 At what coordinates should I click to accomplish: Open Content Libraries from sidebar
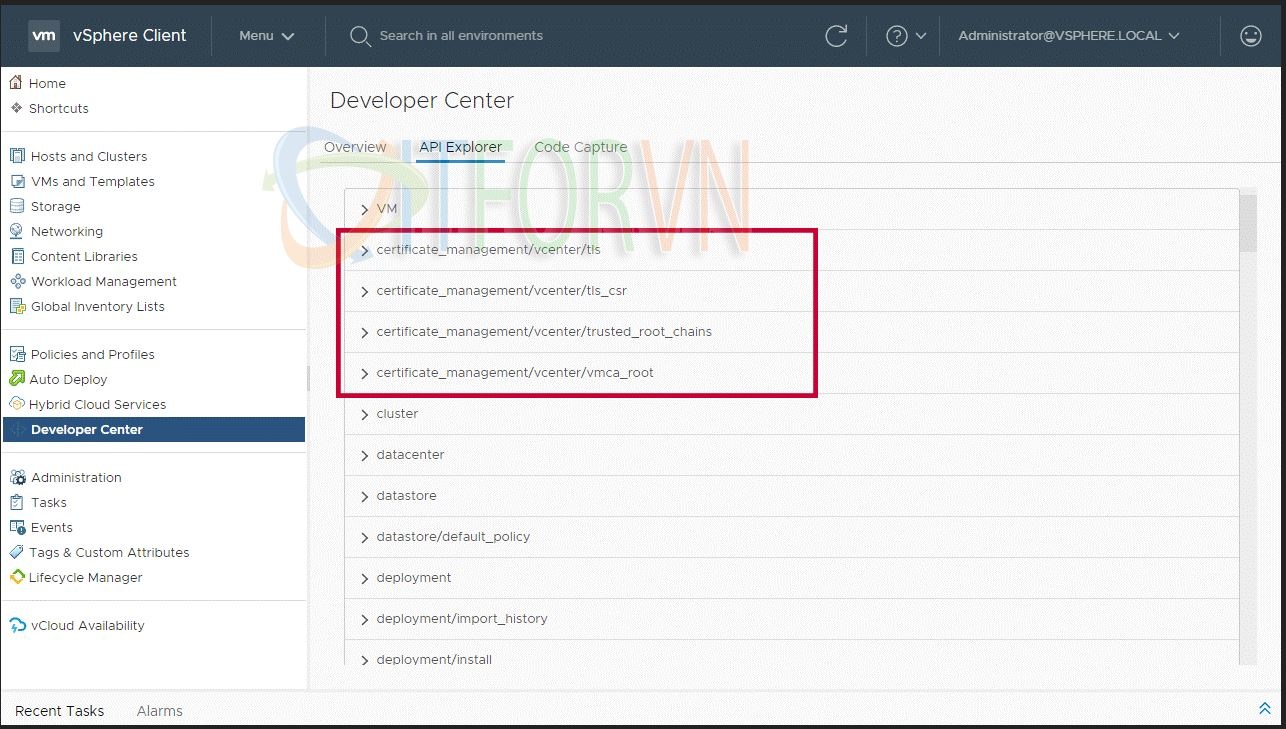coord(84,256)
